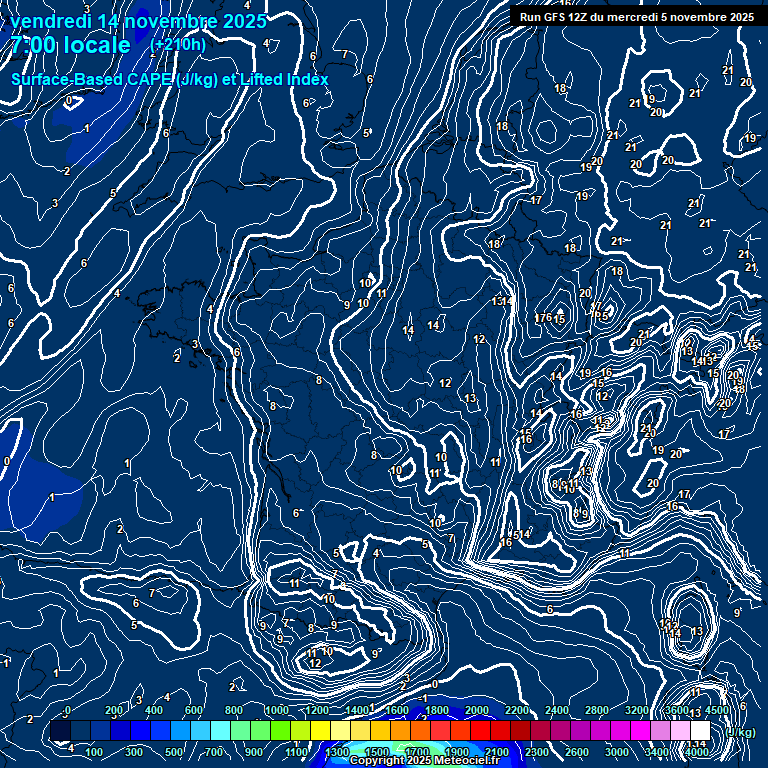Click the pale pink swatch between 3600 and 4000

680,730
